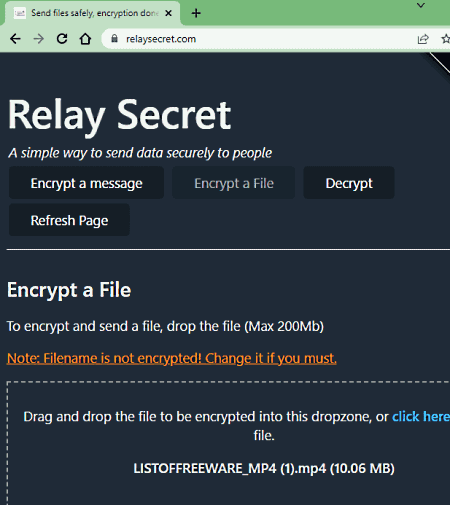Open a new tab with plus
This screenshot has height=505, width=450.
(196, 13)
